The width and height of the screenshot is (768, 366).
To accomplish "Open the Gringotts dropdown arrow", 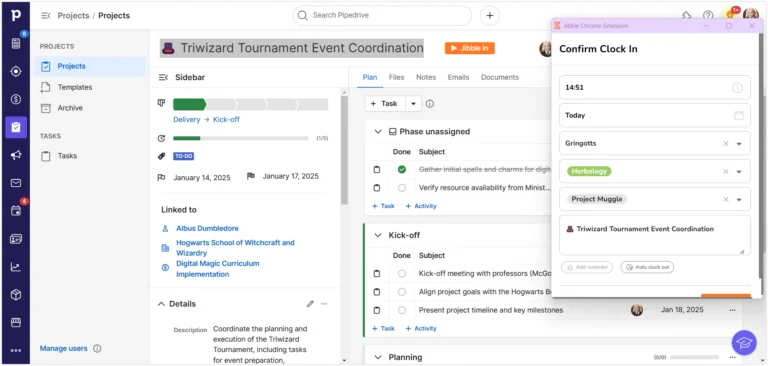I will click(739, 144).
